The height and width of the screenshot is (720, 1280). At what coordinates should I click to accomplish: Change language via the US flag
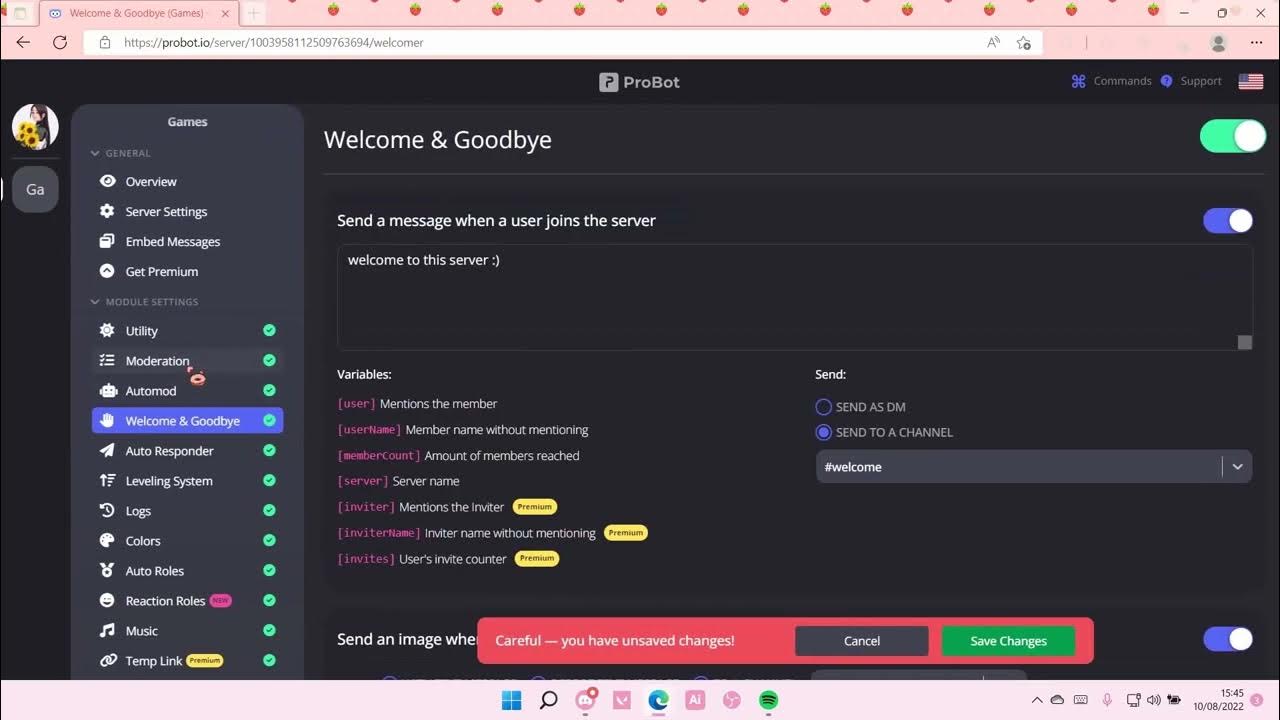pos(1251,81)
